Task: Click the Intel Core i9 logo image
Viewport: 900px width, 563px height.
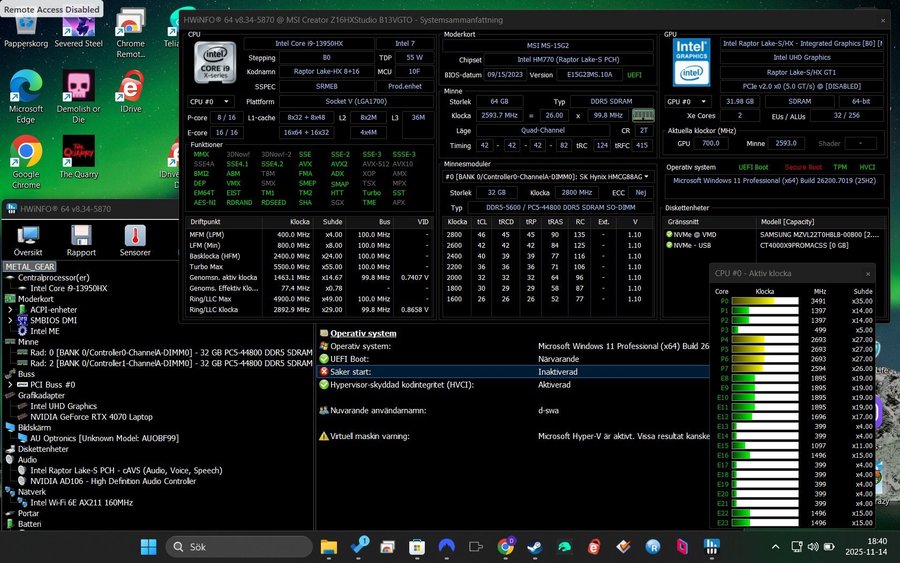Action: (214, 60)
